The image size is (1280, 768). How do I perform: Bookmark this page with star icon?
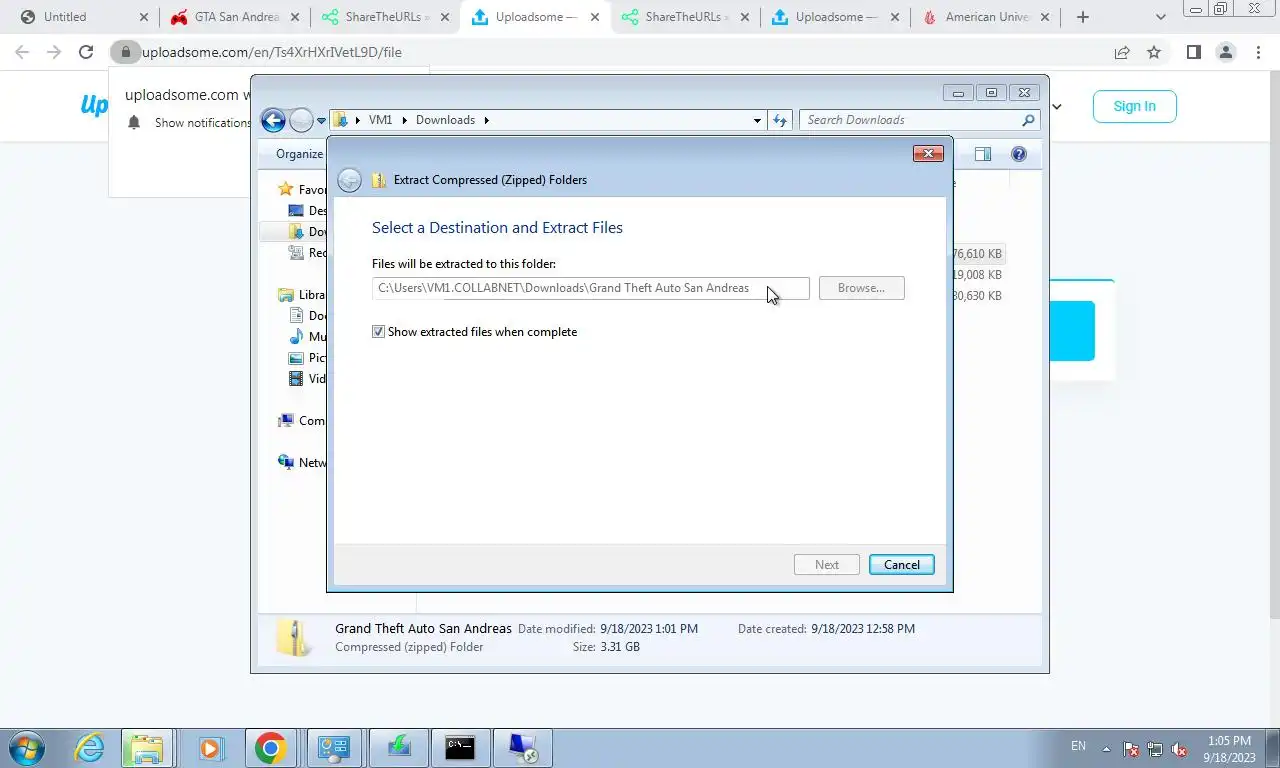tap(1154, 52)
